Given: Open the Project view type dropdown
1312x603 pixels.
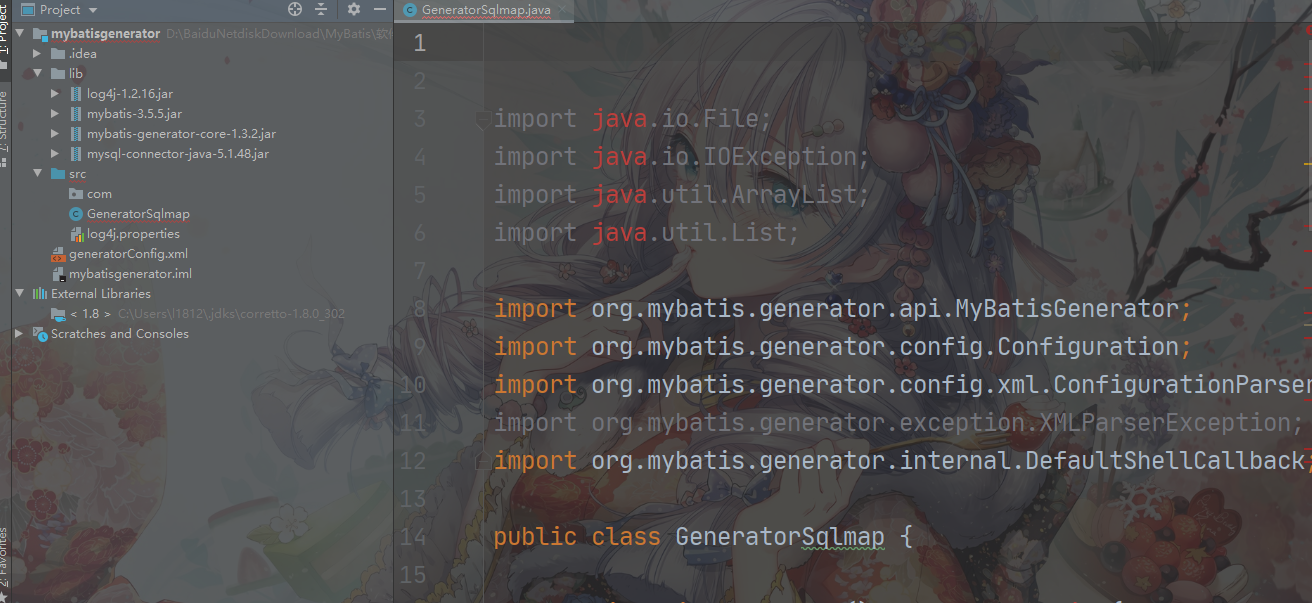Looking at the screenshot, I should pos(93,10).
